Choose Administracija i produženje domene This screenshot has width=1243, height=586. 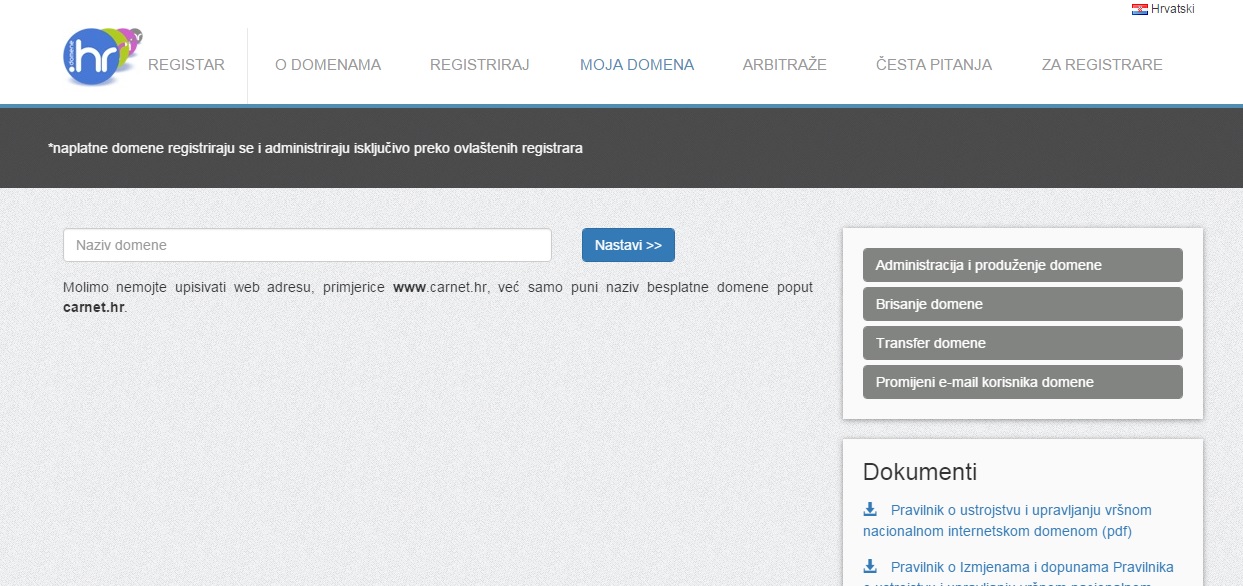(x=1022, y=265)
